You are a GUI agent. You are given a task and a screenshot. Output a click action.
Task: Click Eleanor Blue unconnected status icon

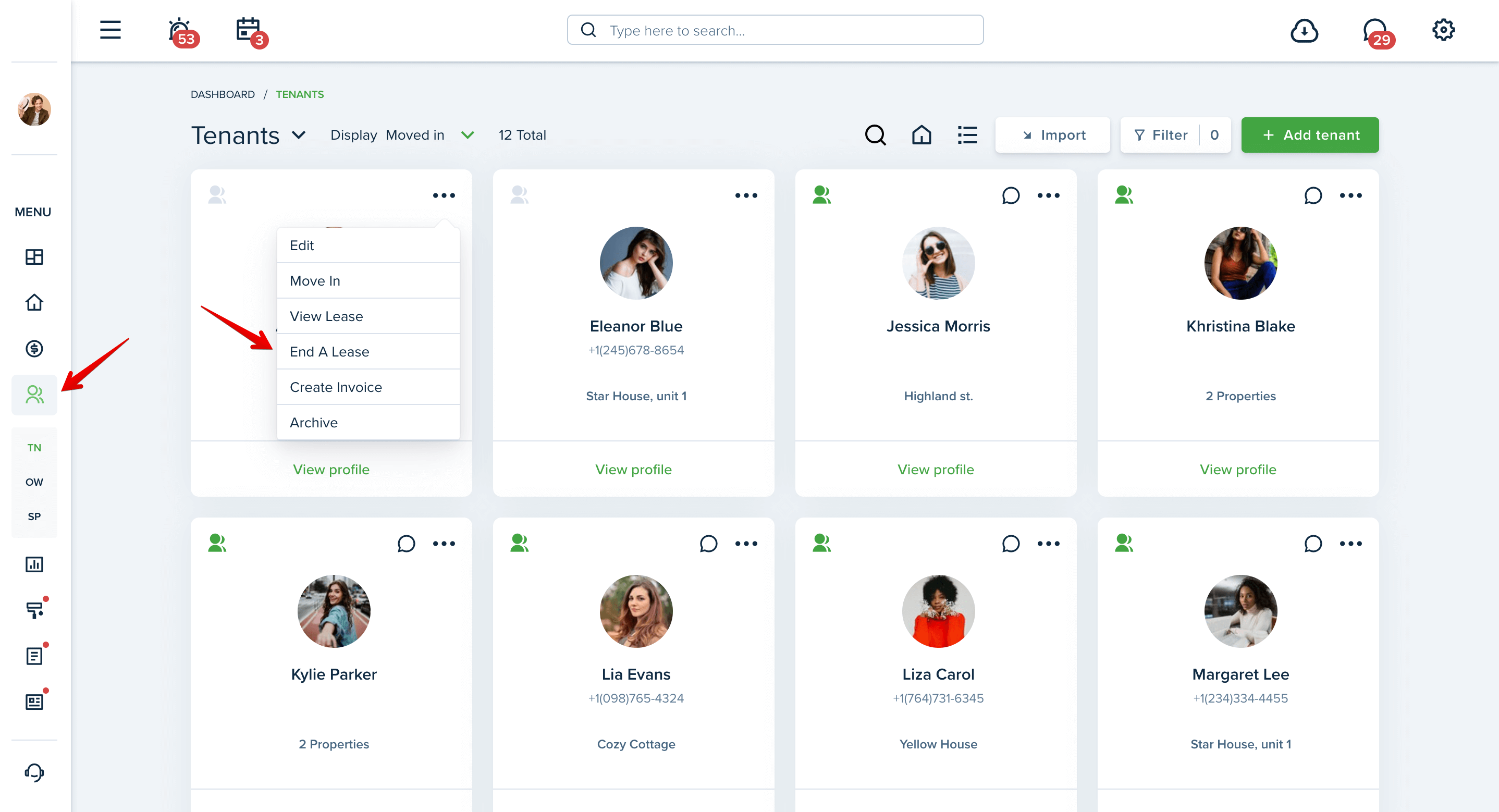click(519, 194)
